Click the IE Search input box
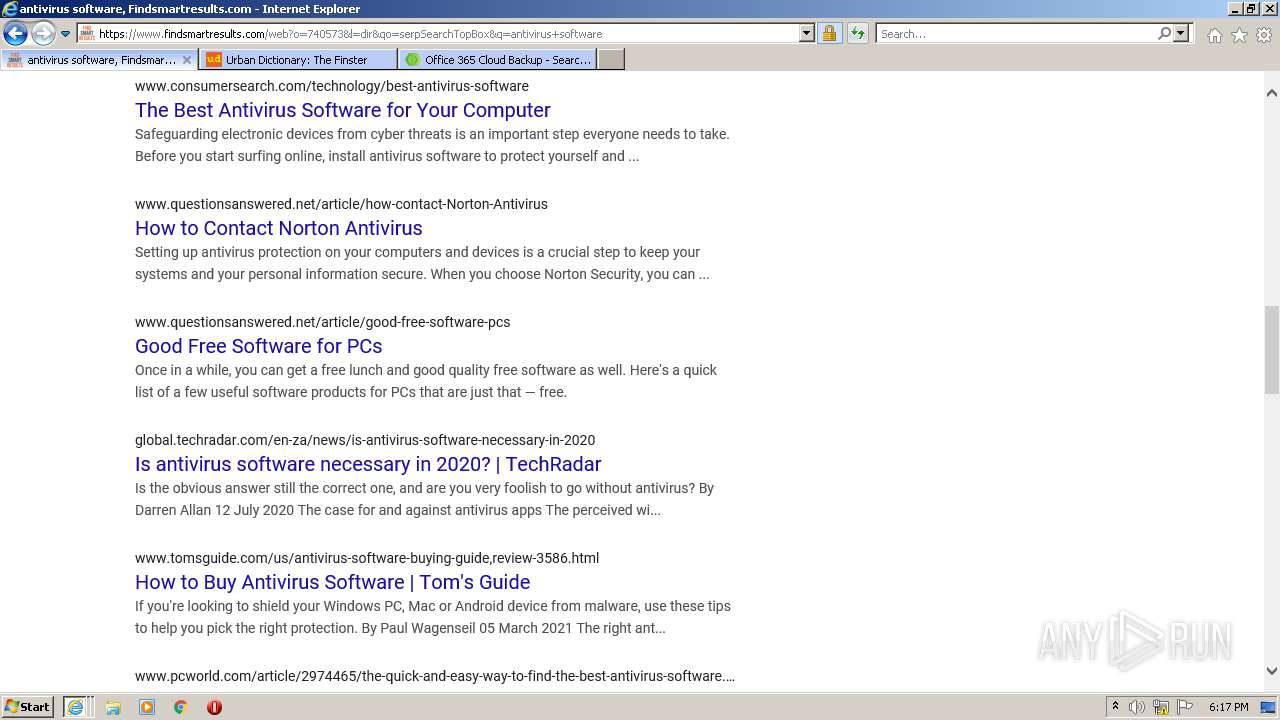Image resolution: width=1280 pixels, height=720 pixels. click(x=1016, y=34)
